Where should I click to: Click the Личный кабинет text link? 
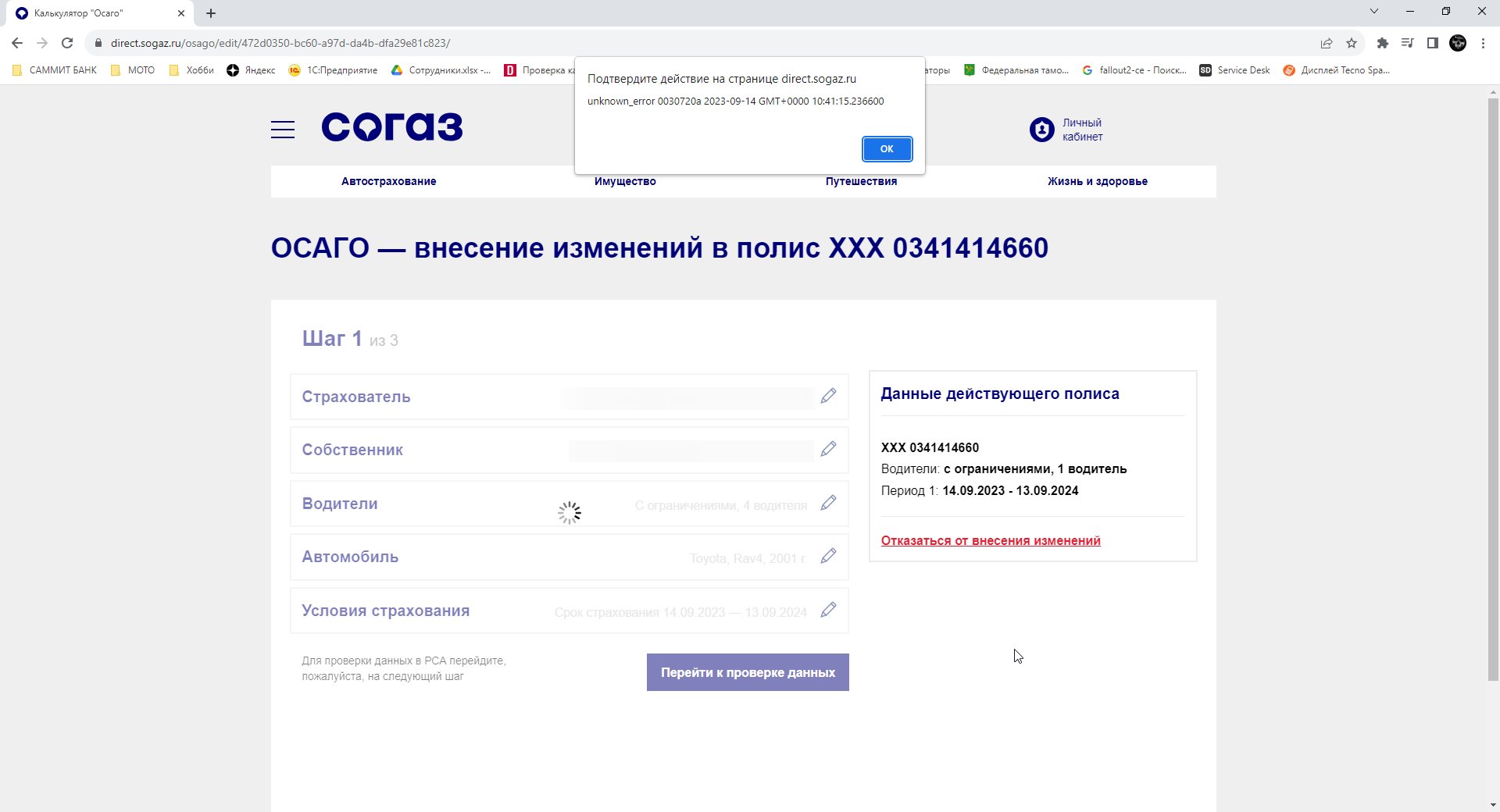pos(1083,130)
